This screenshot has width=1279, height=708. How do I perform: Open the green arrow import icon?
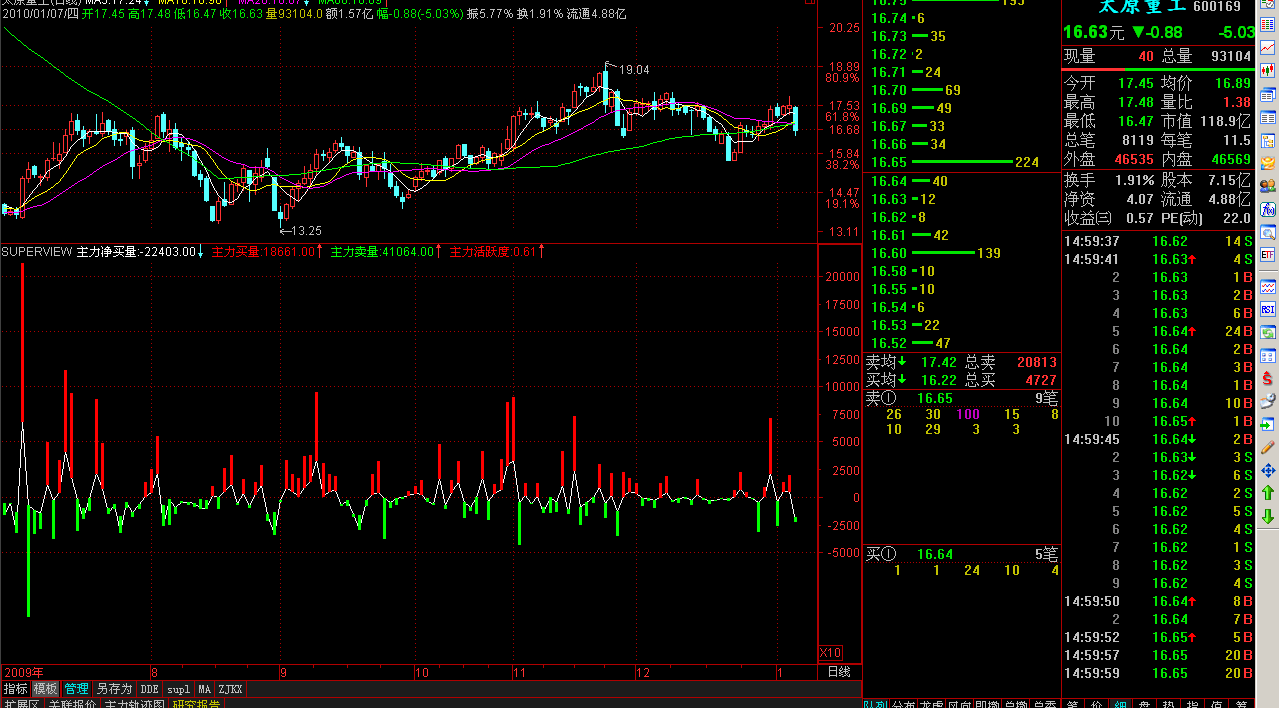tap(1268, 424)
